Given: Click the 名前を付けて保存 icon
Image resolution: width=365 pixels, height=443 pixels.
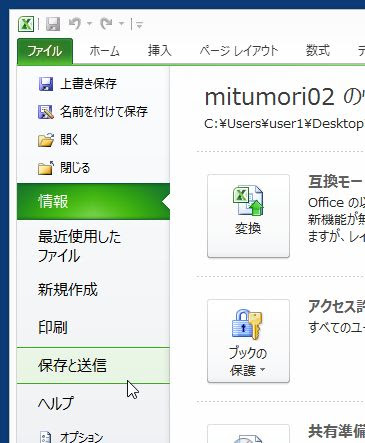Looking at the screenshot, I should (x=46, y=112).
